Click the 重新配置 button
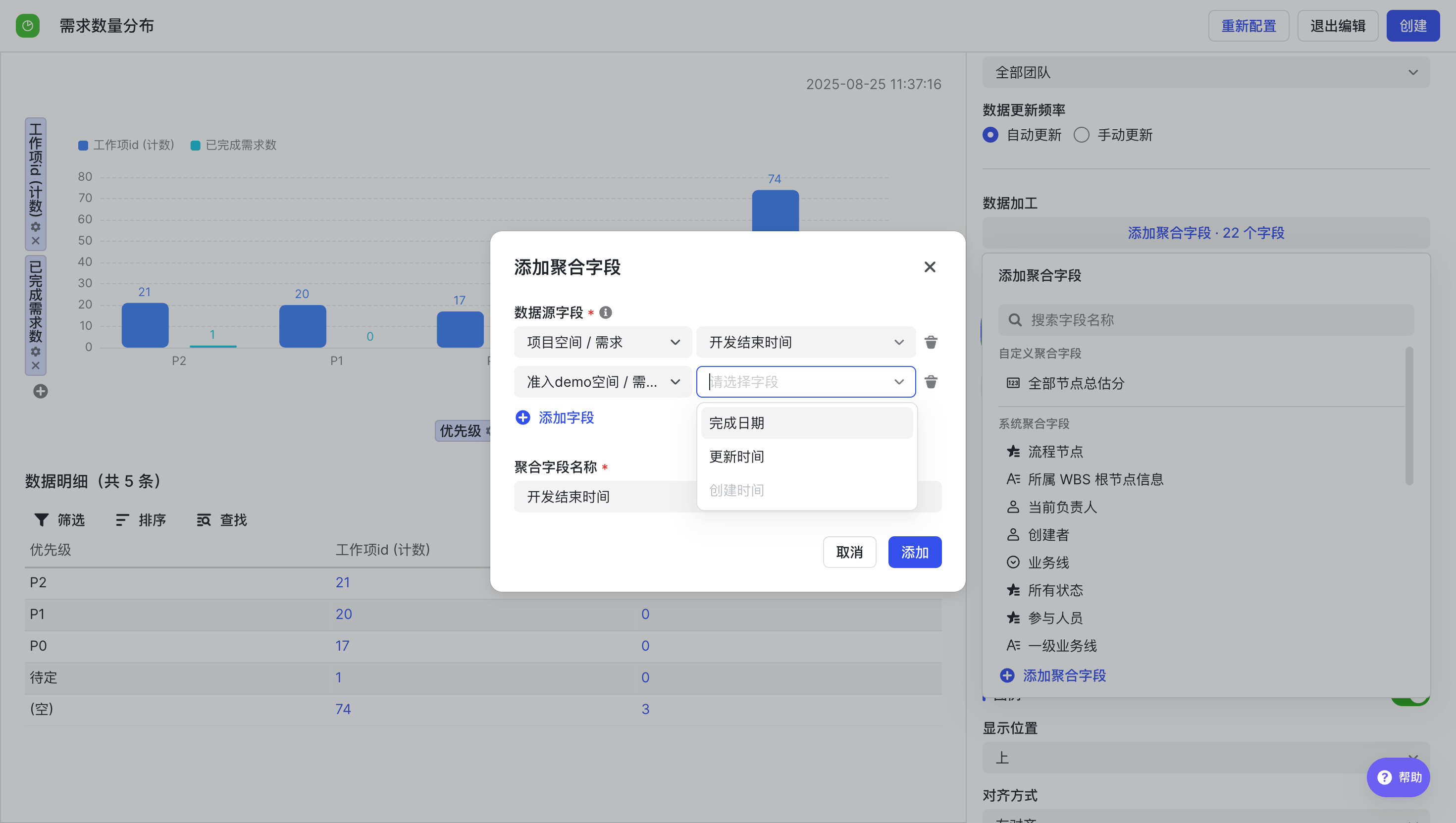 click(x=1248, y=26)
